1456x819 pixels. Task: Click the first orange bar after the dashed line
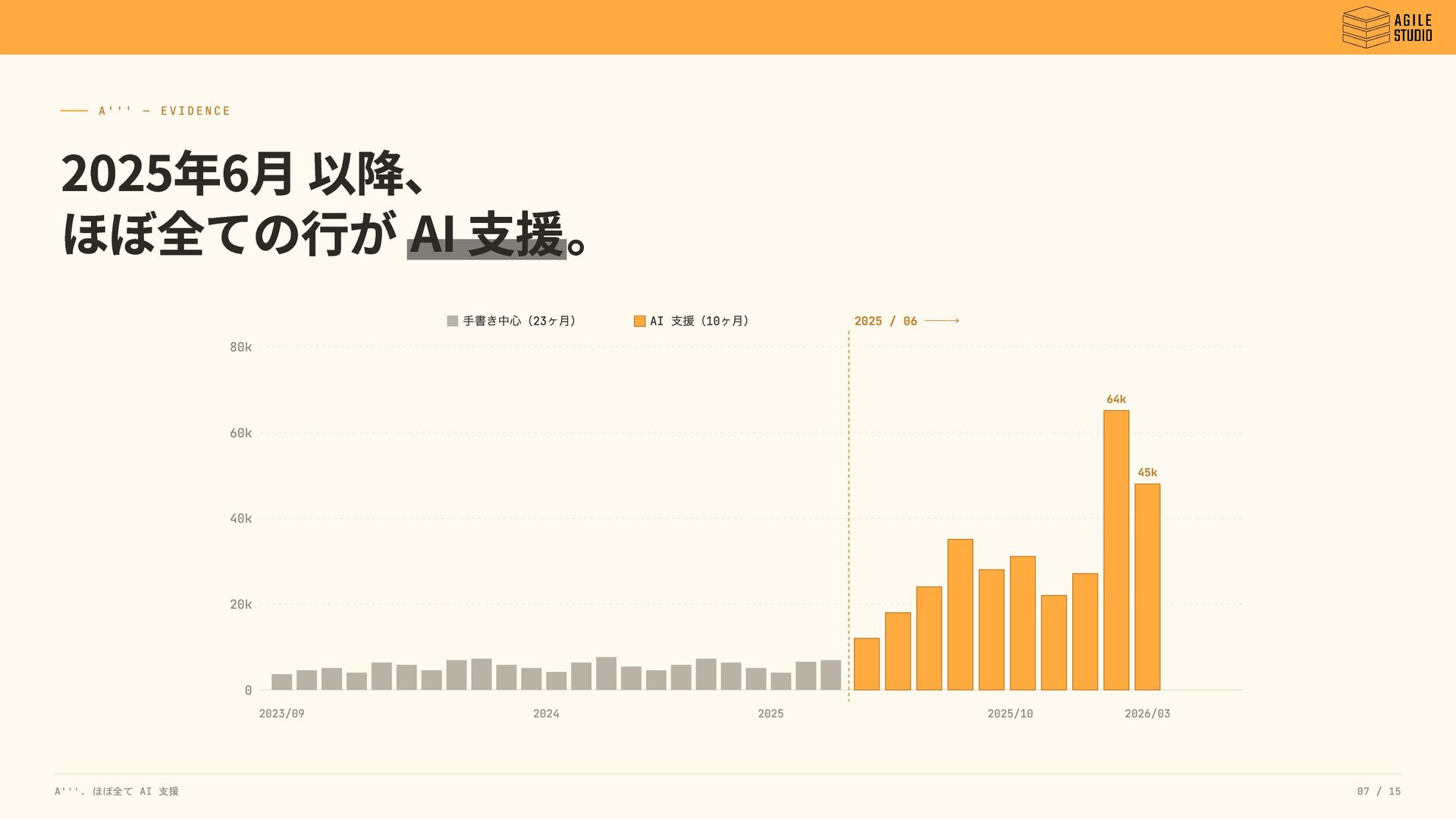866,664
